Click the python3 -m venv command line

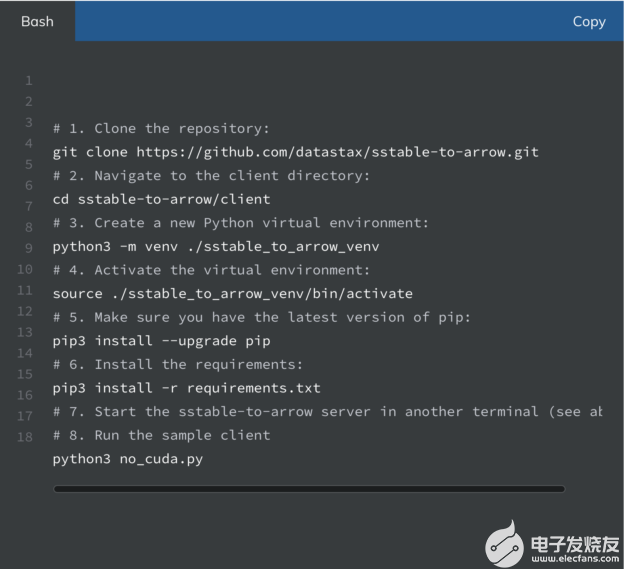pyautogui.click(x=215, y=246)
